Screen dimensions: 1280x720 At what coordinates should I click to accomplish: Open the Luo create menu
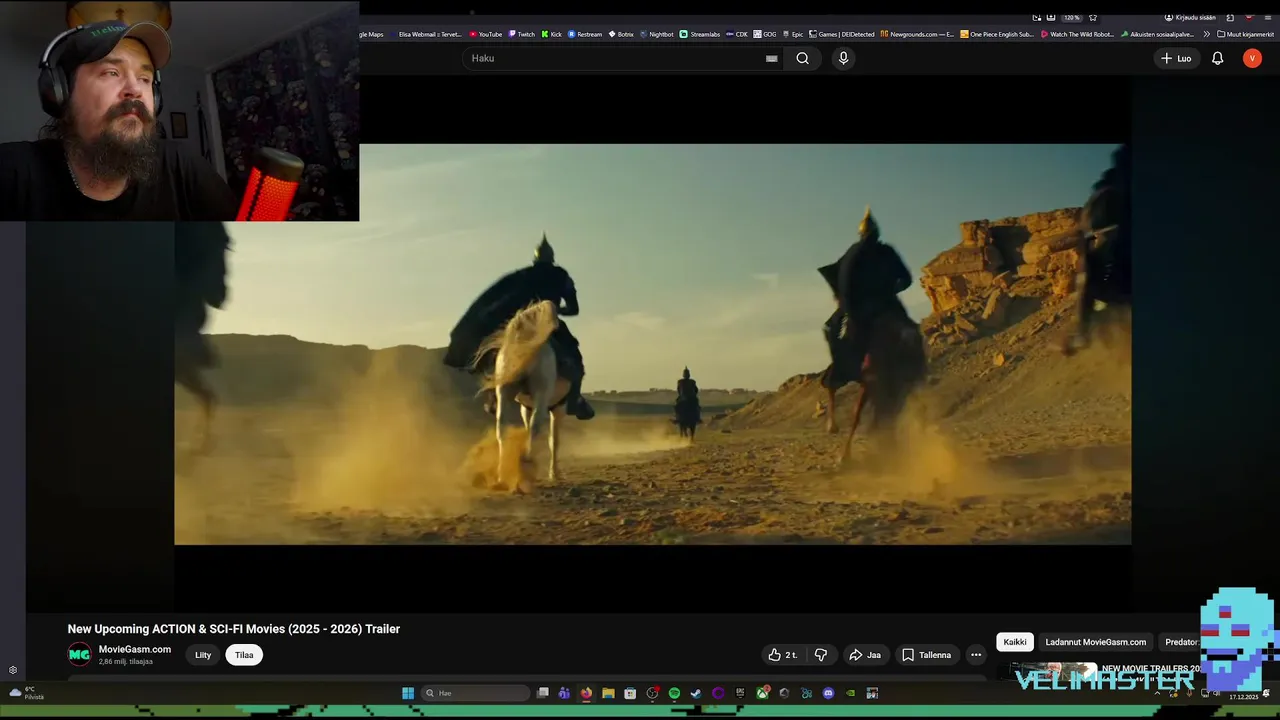[x=1176, y=58]
